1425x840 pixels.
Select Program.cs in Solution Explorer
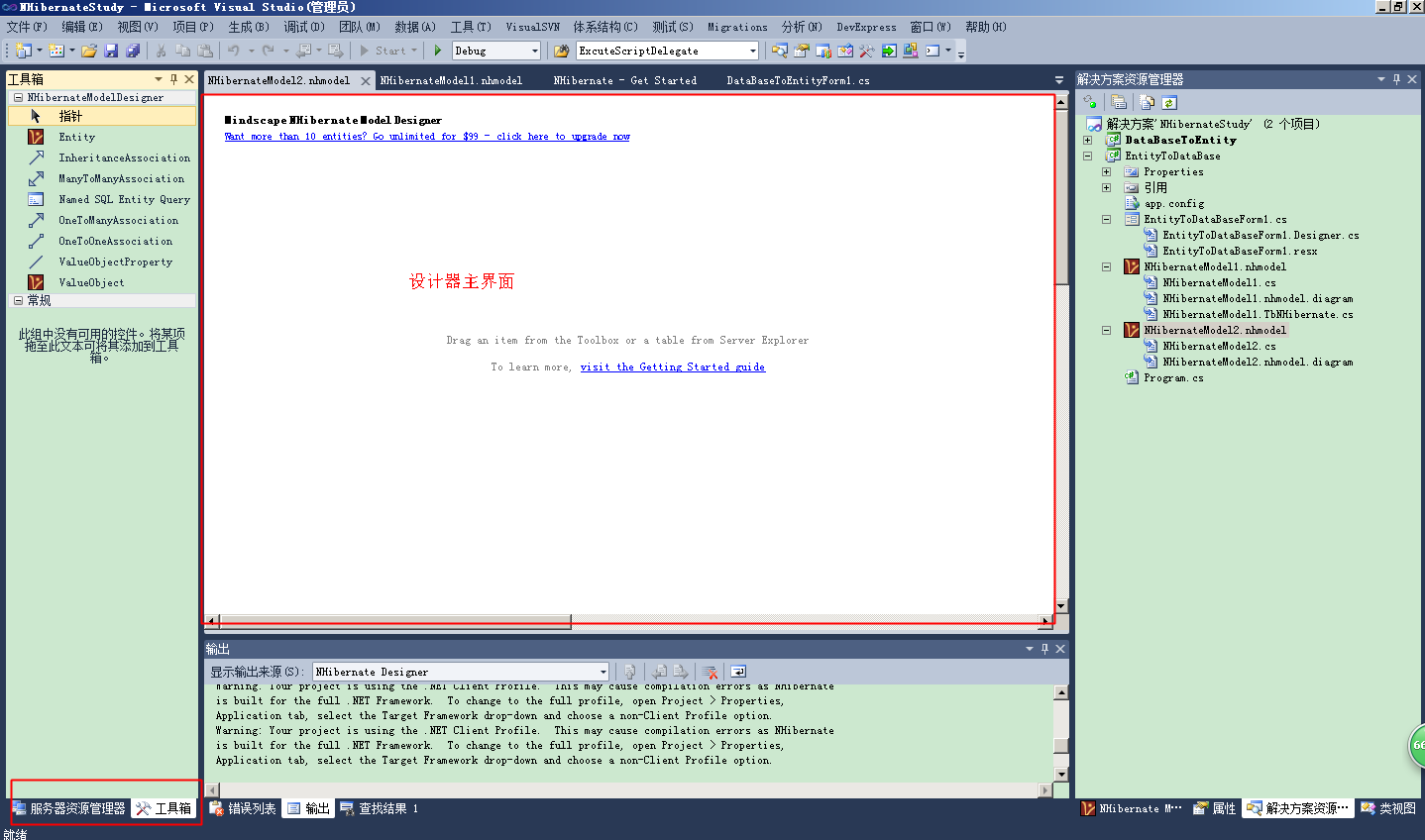1173,377
